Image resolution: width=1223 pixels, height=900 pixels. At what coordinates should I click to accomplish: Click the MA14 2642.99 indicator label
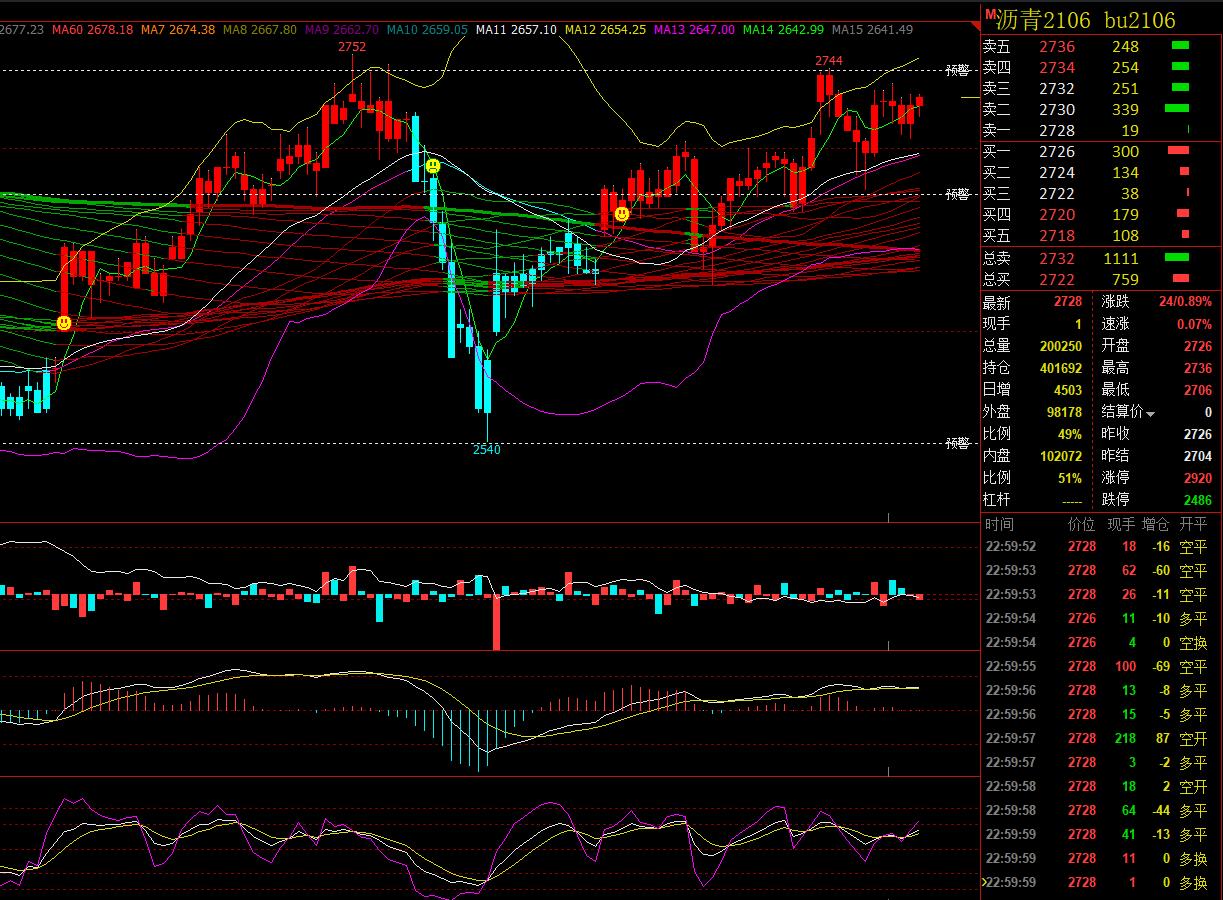[x=783, y=30]
